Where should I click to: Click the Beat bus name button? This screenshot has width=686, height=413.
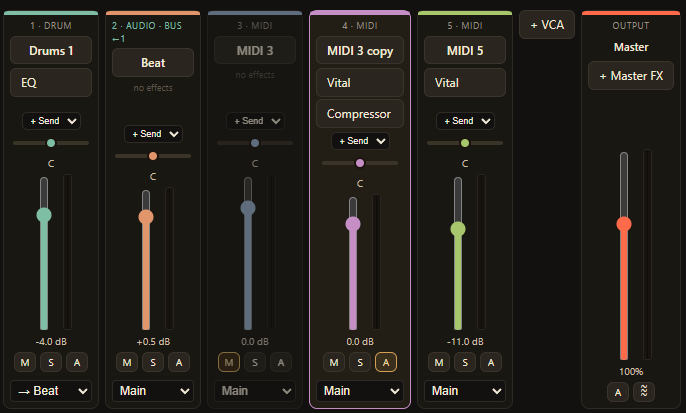click(x=153, y=63)
